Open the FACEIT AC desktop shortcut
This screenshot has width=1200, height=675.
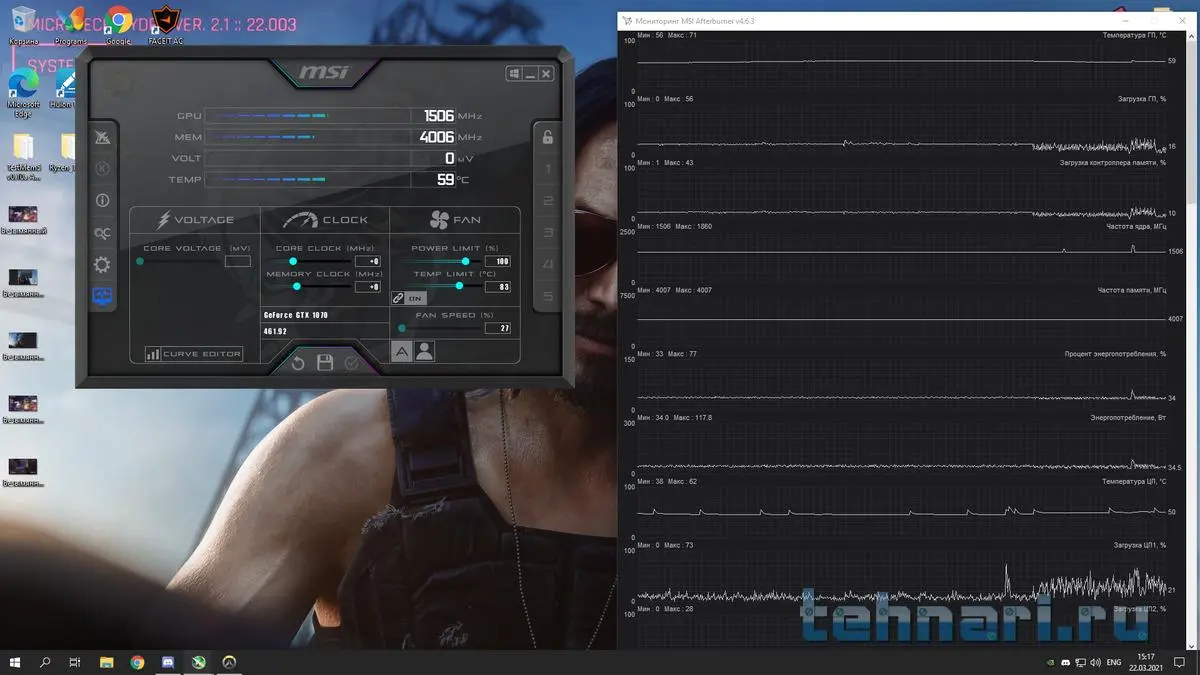point(164,26)
